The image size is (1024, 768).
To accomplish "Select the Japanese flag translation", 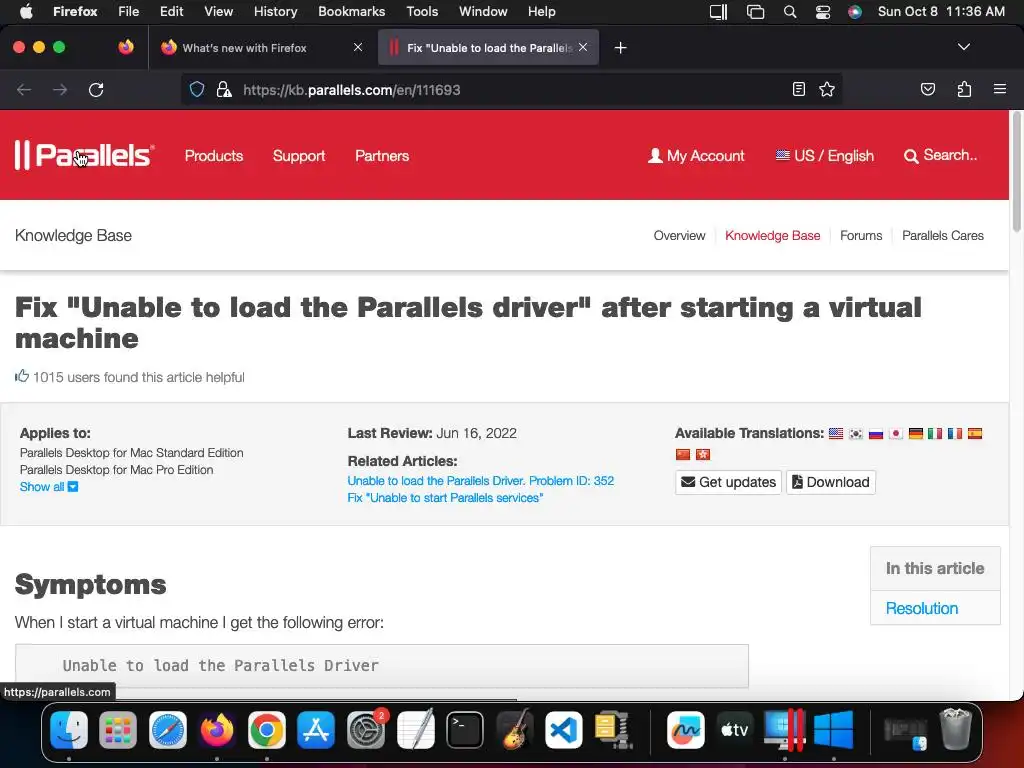I will [895, 434].
